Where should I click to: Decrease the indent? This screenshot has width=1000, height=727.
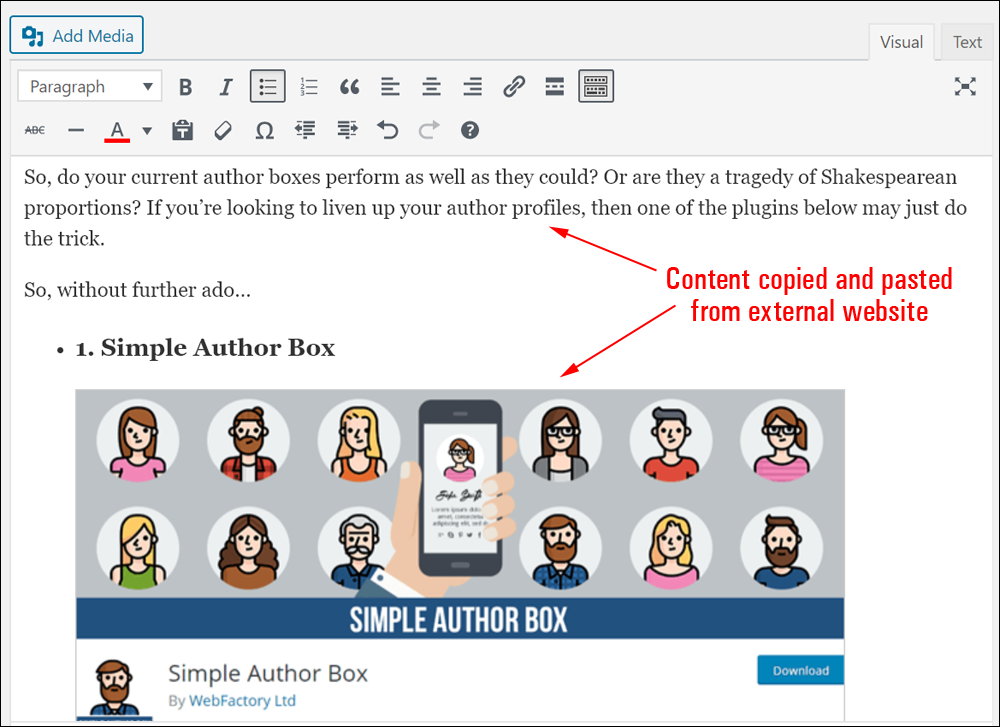[x=305, y=130]
